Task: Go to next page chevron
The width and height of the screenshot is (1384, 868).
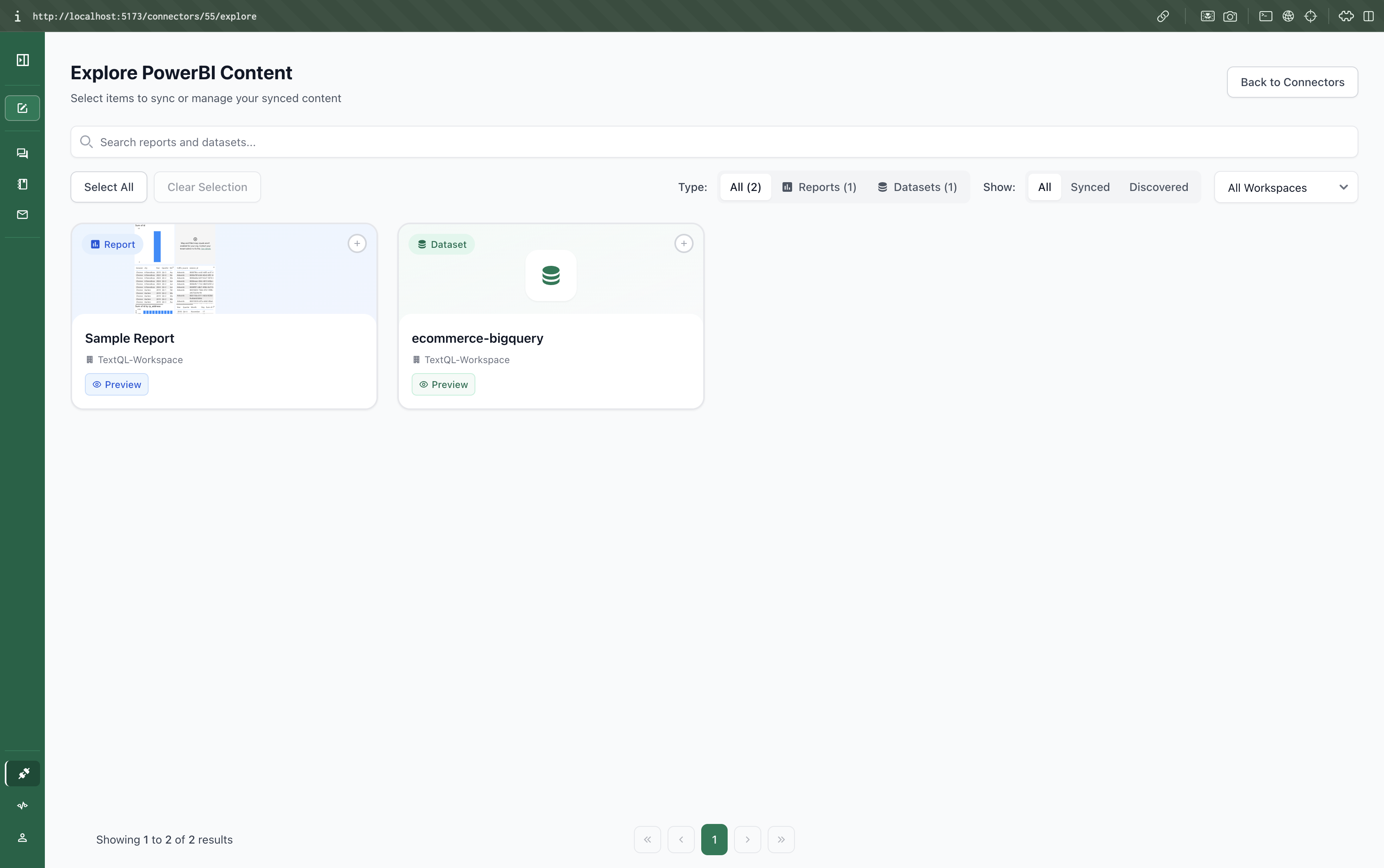Action: 747,839
